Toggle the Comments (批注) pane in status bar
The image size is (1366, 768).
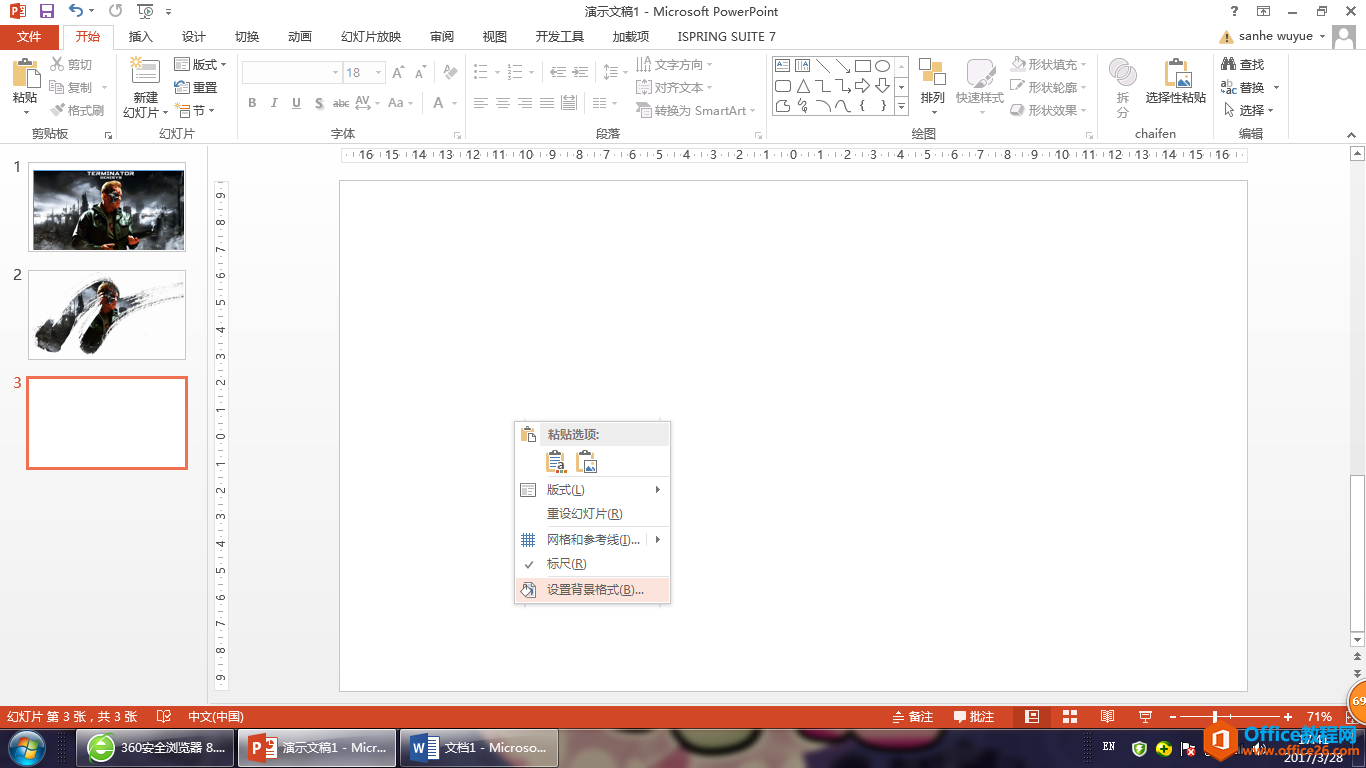pos(974,717)
